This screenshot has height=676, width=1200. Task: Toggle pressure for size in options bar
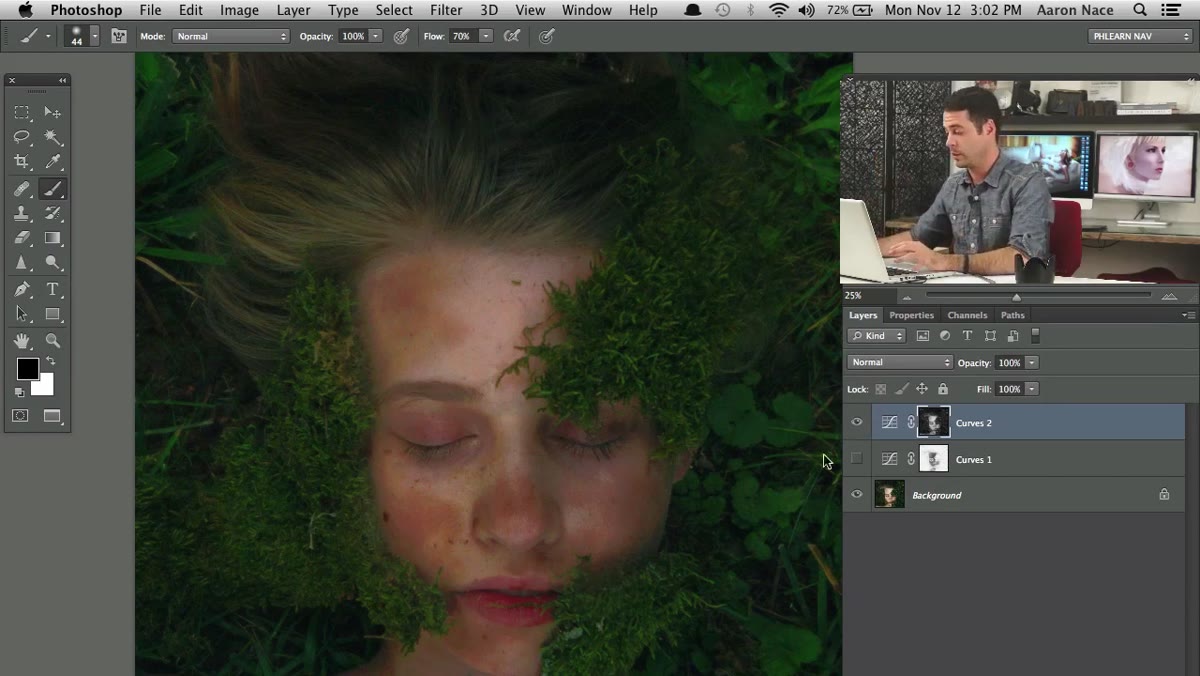pos(546,36)
